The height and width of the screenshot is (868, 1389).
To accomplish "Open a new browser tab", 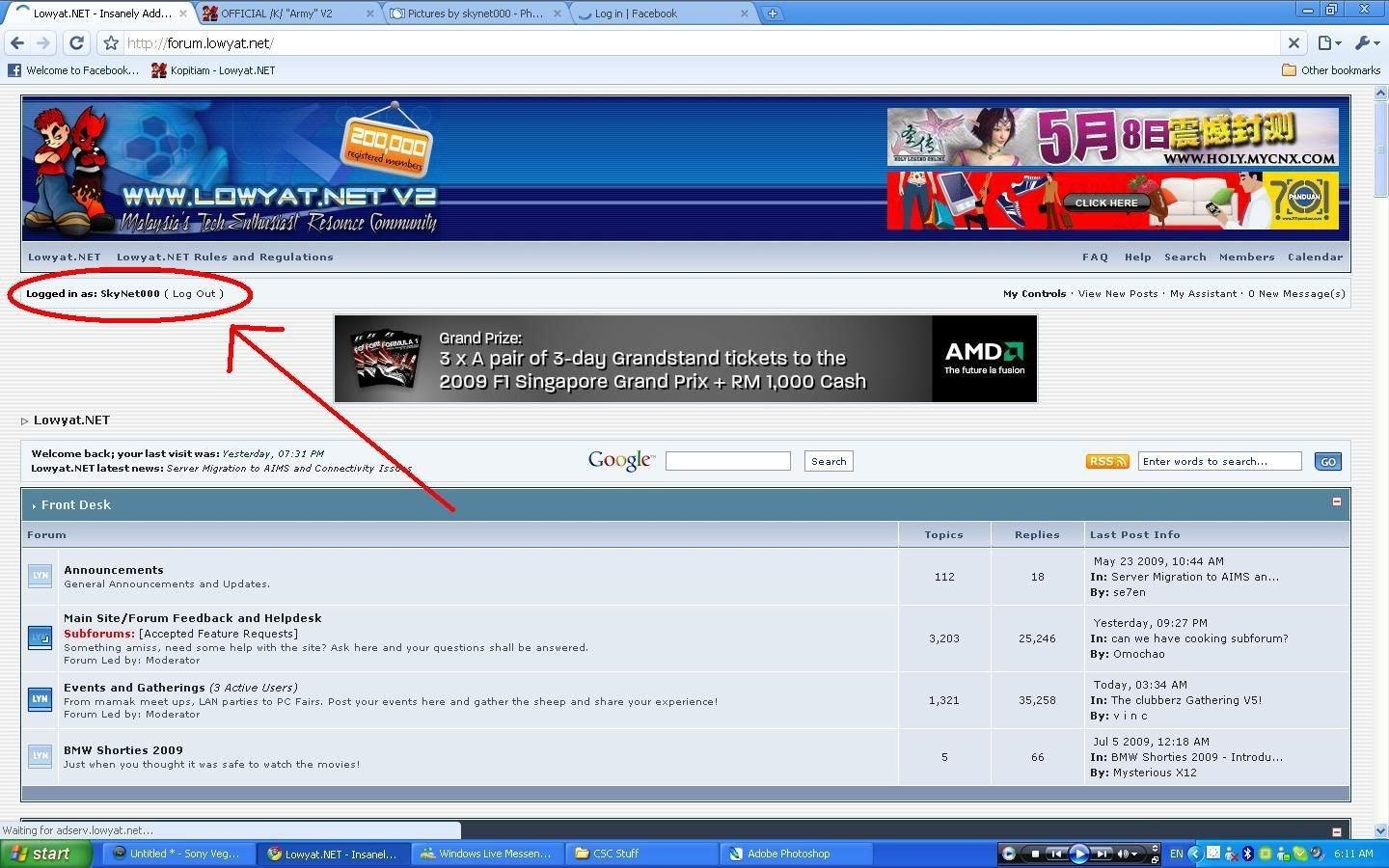I will pos(772,14).
